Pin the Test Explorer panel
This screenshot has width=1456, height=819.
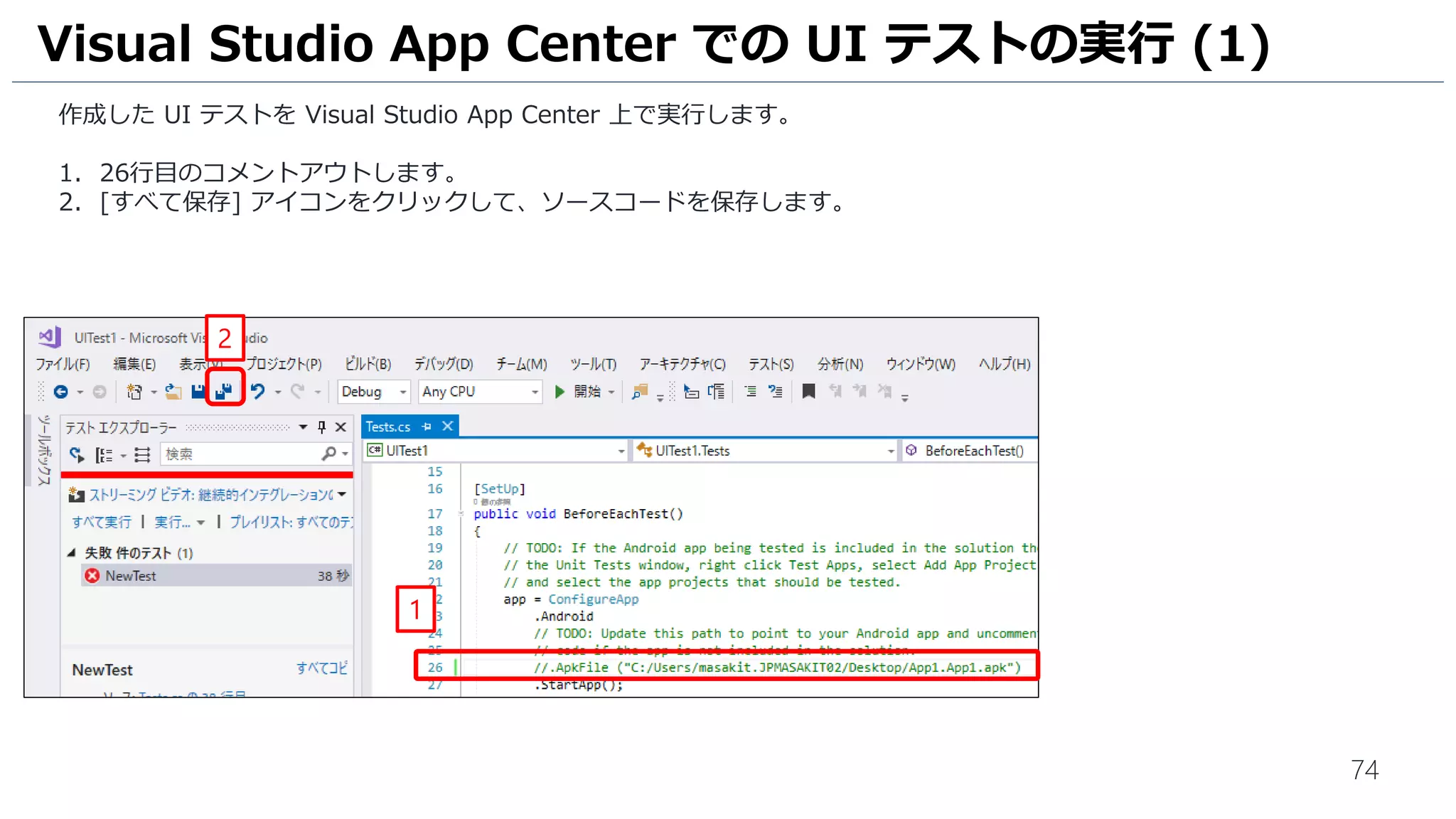tap(322, 427)
